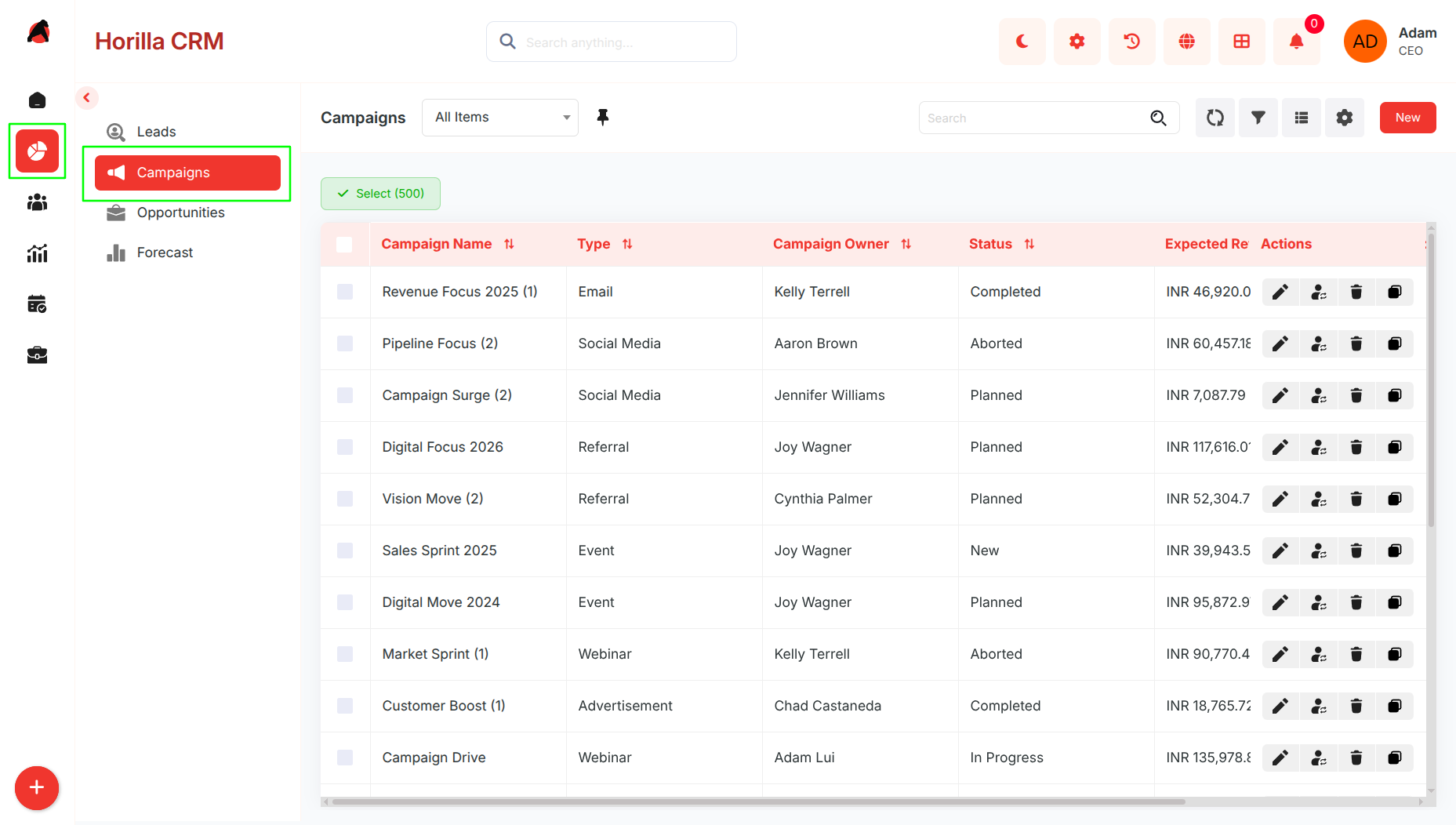Tick the select-all header checkbox

tap(344, 245)
